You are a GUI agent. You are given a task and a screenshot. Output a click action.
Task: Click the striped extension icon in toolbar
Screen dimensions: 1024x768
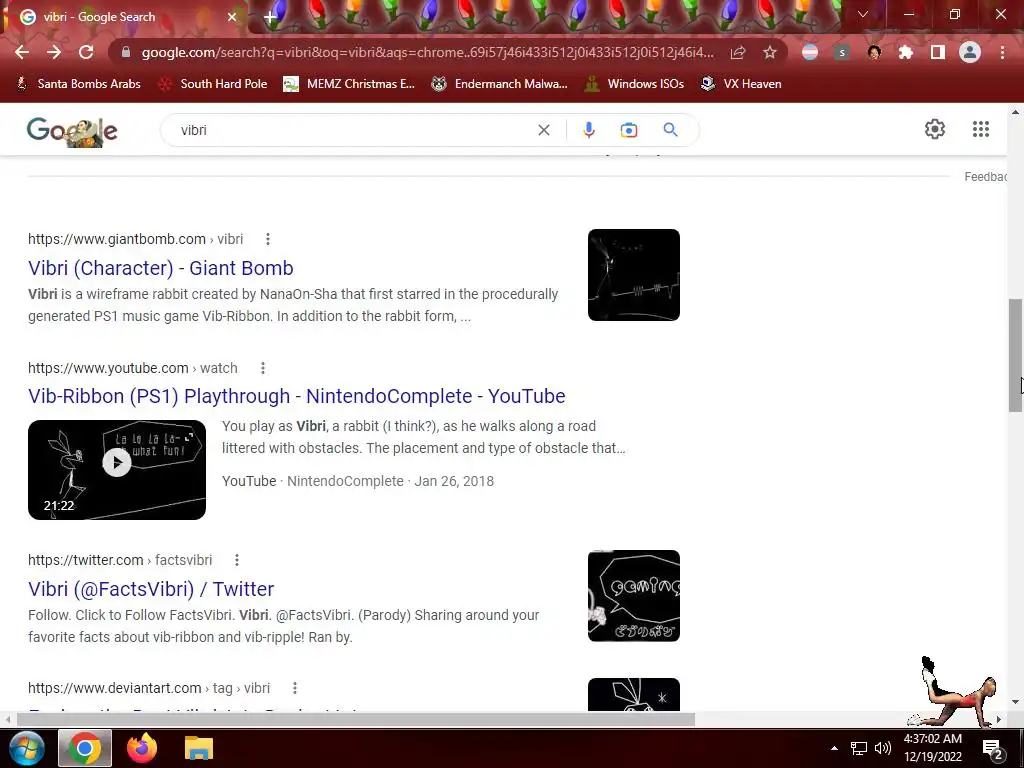click(x=810, y=52)
